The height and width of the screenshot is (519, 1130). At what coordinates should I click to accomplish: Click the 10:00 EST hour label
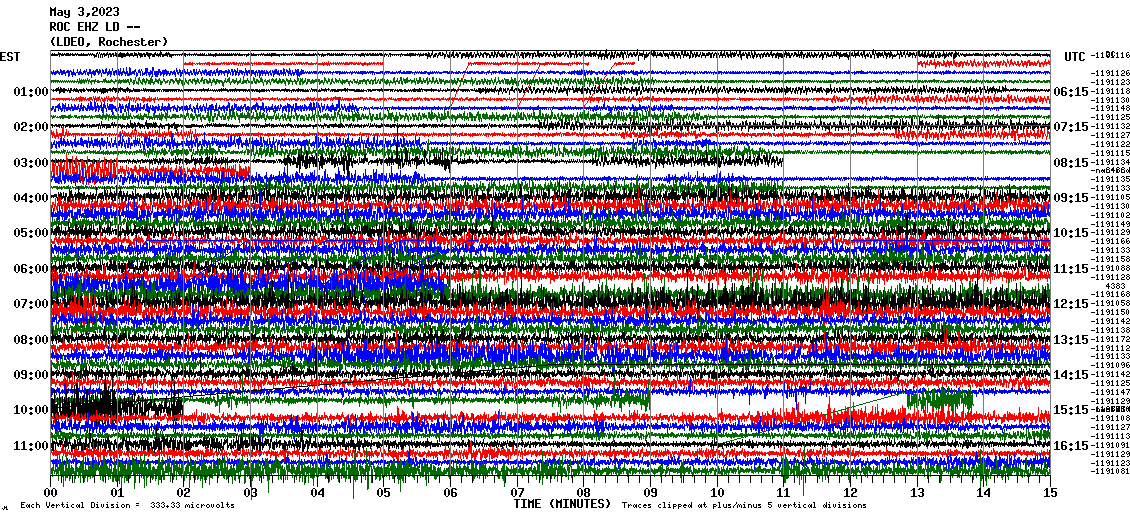31,410
